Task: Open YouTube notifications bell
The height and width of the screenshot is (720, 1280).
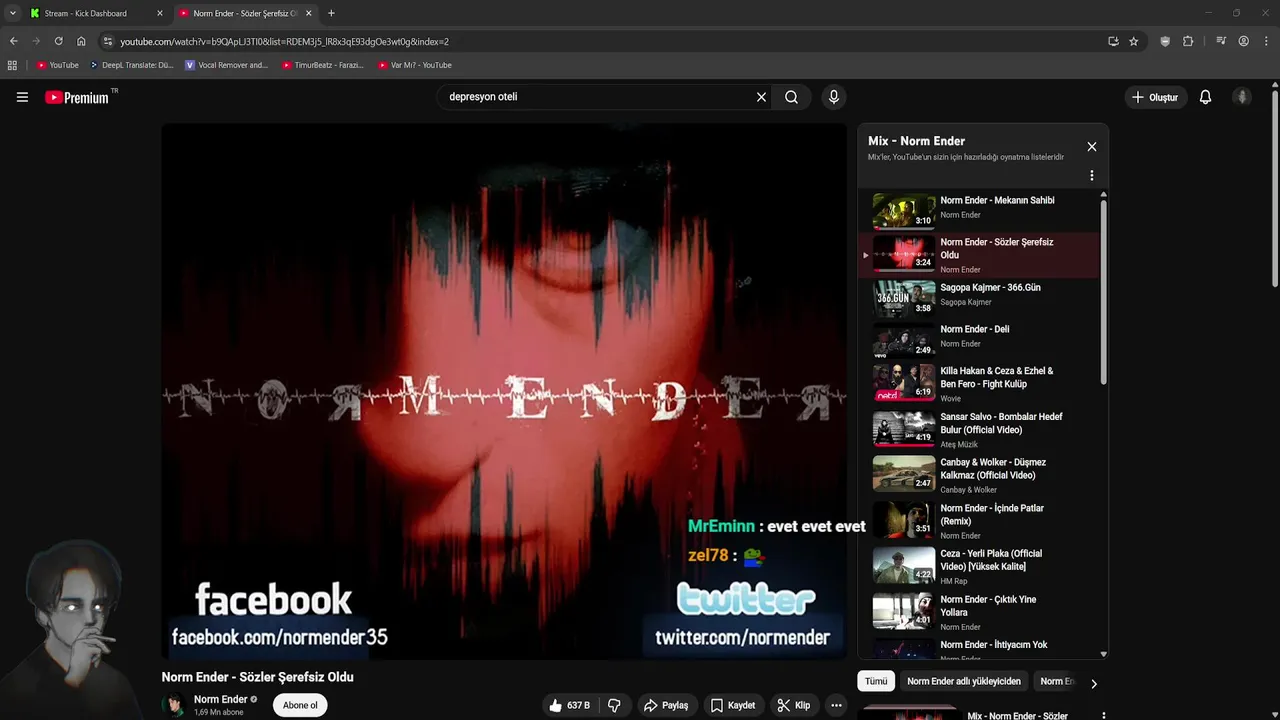Action: (x=1205, y=97)
